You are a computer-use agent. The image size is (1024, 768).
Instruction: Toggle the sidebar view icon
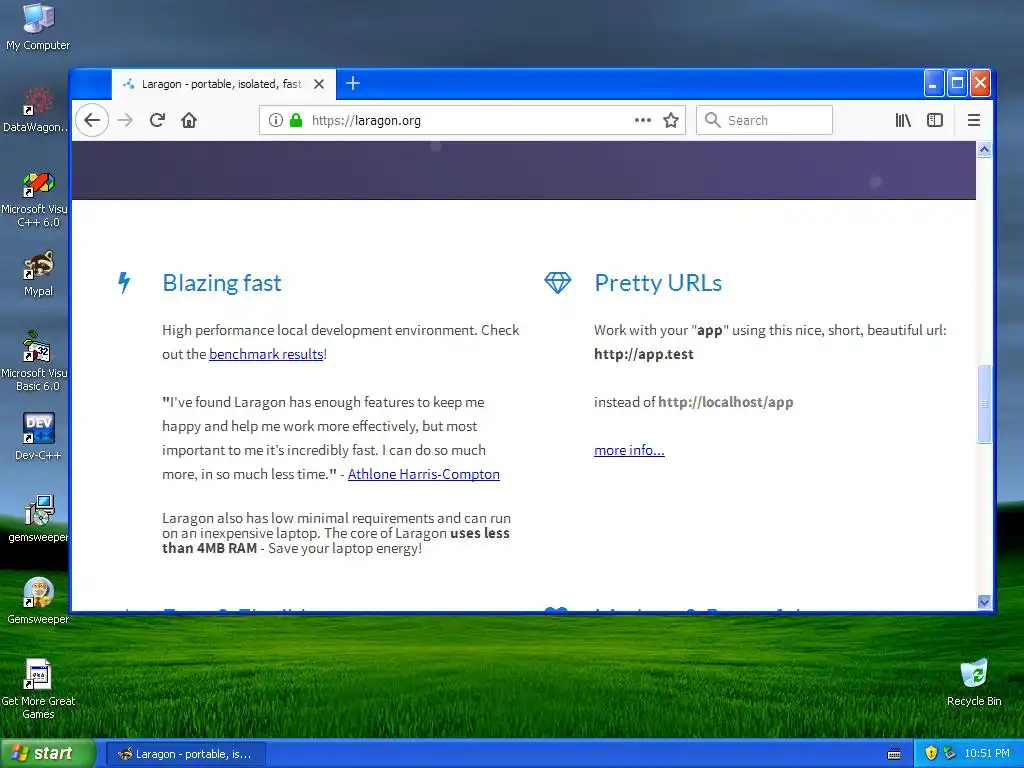[x=935, y=120]
